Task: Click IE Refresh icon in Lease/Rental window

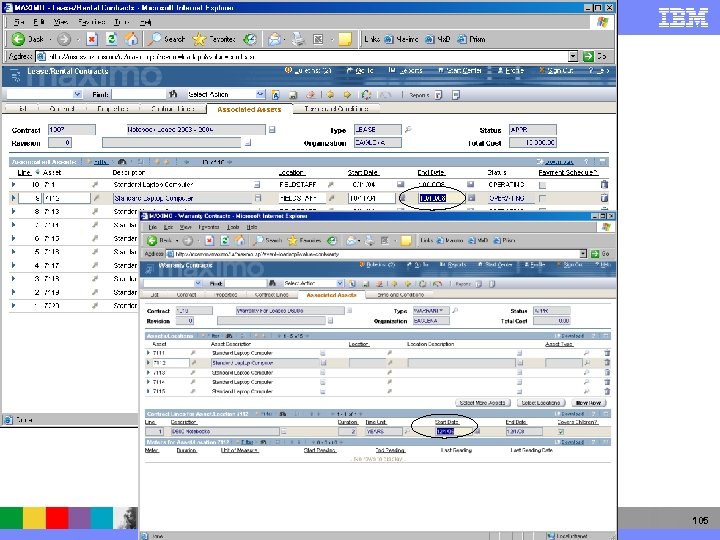Action: [x=112, y=39]
